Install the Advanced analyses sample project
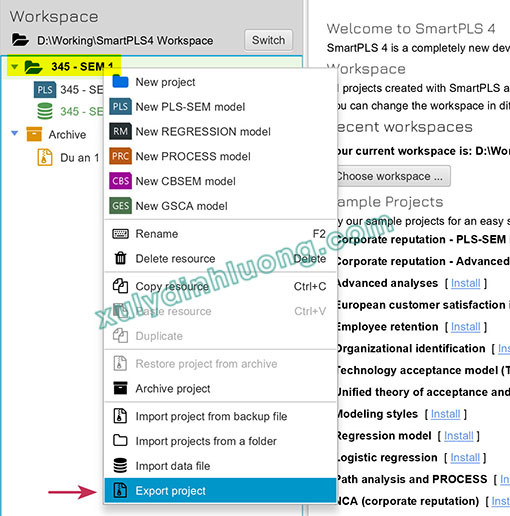The width and height of the screenshot is (510, 516). (x=465, y=283)
